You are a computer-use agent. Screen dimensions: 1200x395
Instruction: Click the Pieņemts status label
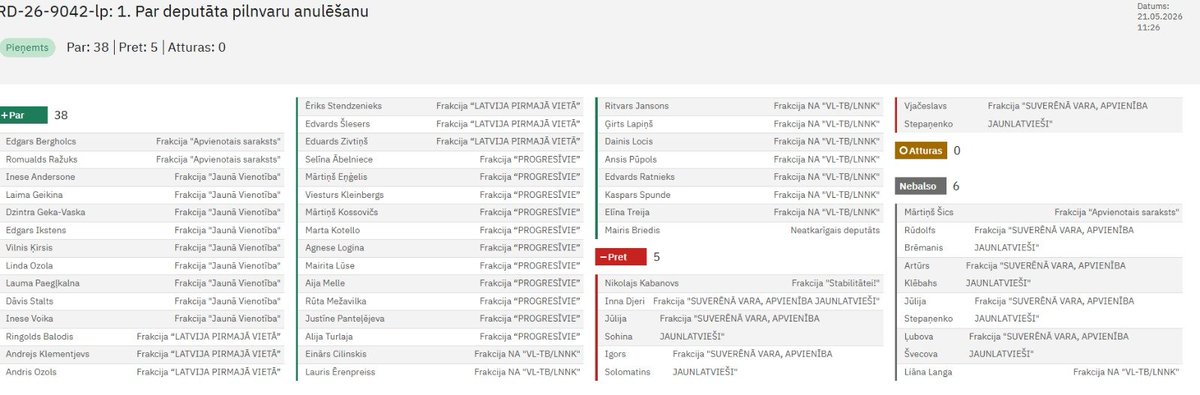tap(27, 47)
